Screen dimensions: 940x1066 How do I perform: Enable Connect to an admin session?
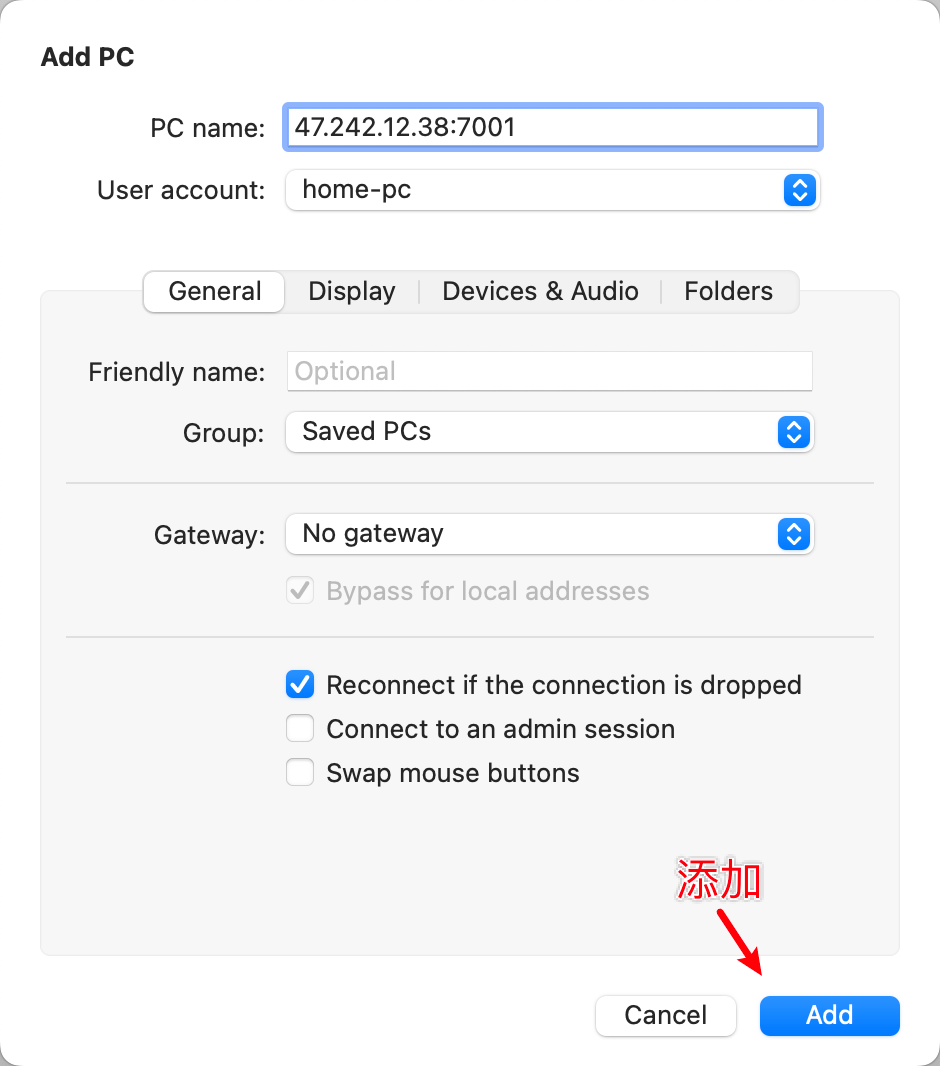click(x=300, y=729)
